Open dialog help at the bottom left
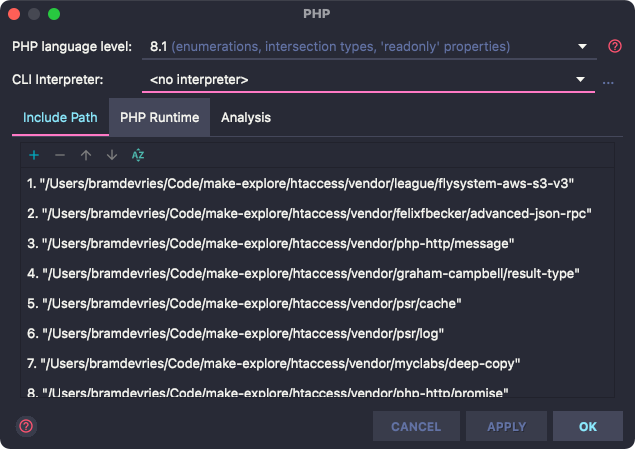Viewport: 635px width, 449px height. 26,426
